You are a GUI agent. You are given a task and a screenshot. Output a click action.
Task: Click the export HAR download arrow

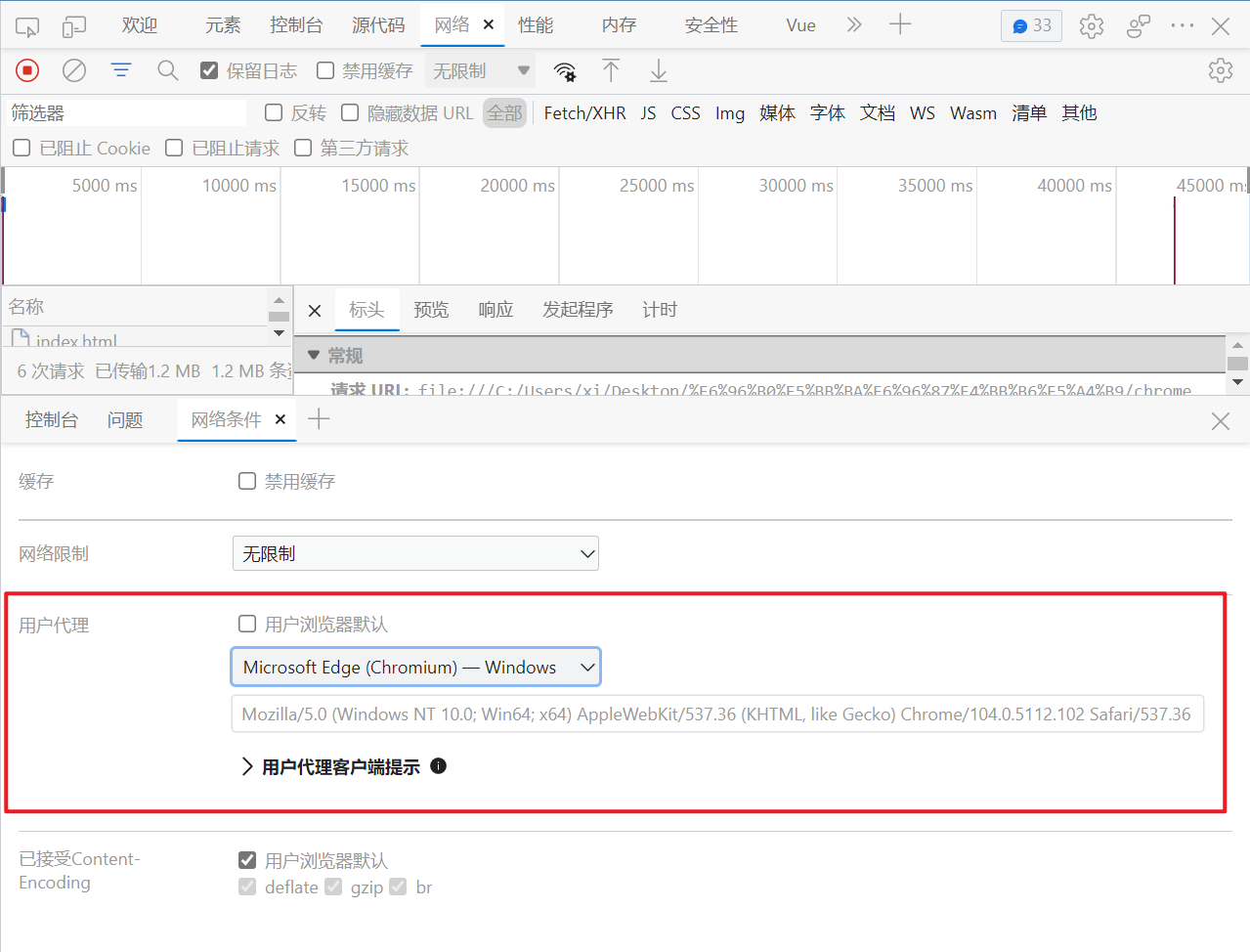[x=659, y=70]
